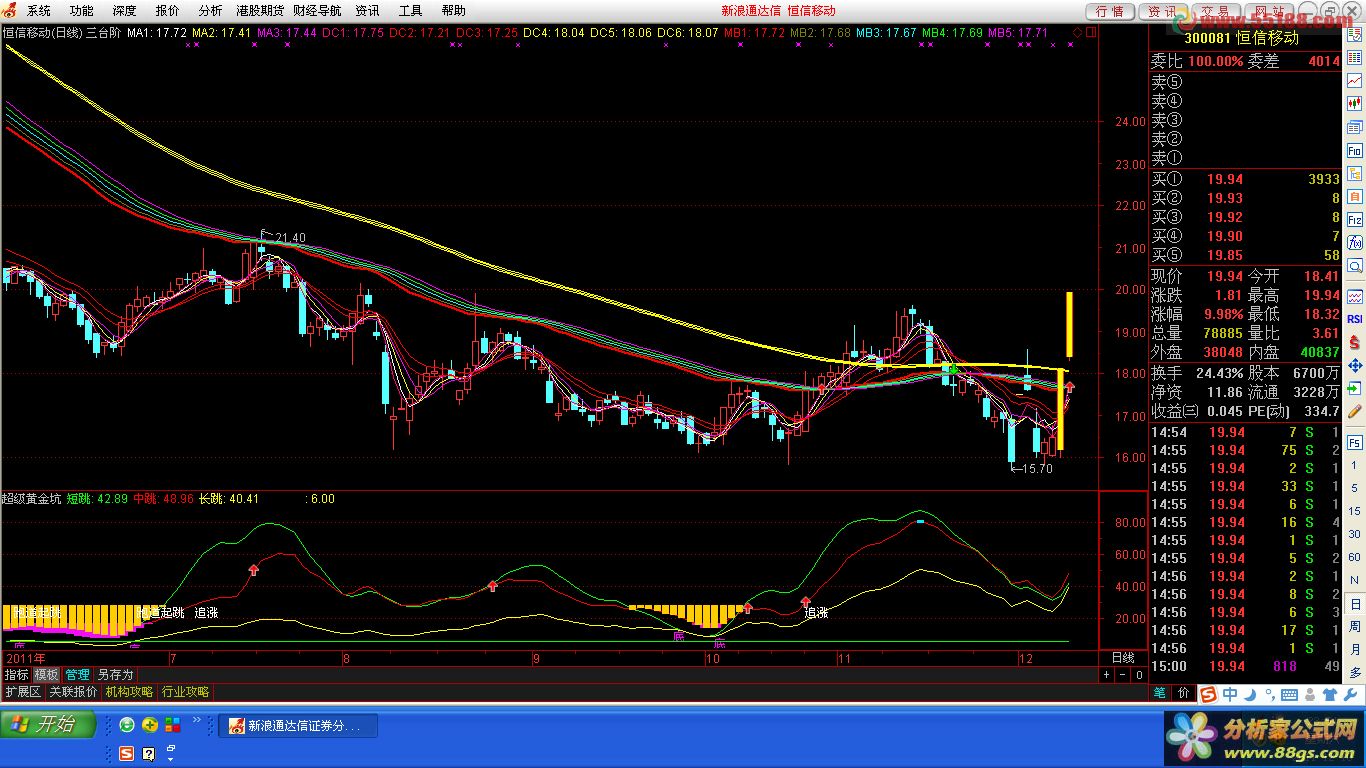Click 另存为 save-as tab

(x=115, y=675)
